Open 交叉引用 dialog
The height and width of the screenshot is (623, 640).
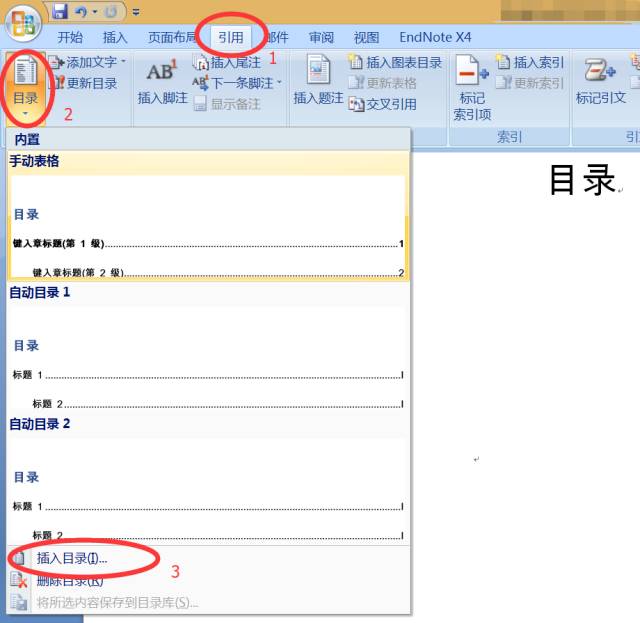click(x=382, y=104)
